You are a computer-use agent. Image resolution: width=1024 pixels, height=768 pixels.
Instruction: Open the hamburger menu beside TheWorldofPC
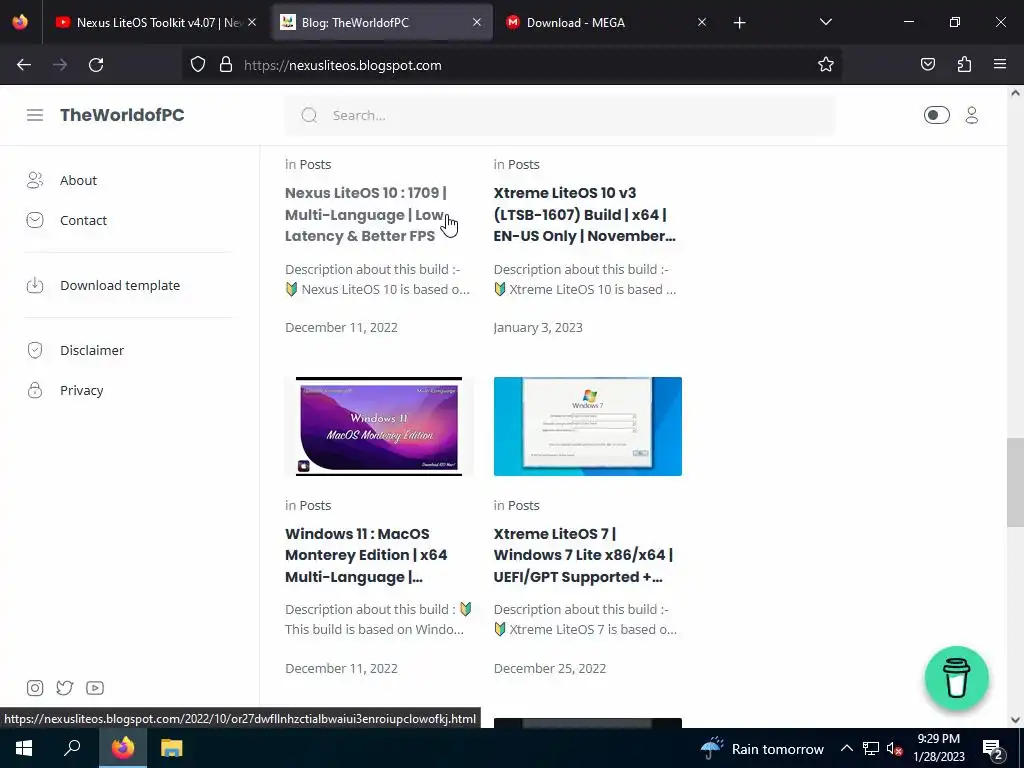[35, 115]
